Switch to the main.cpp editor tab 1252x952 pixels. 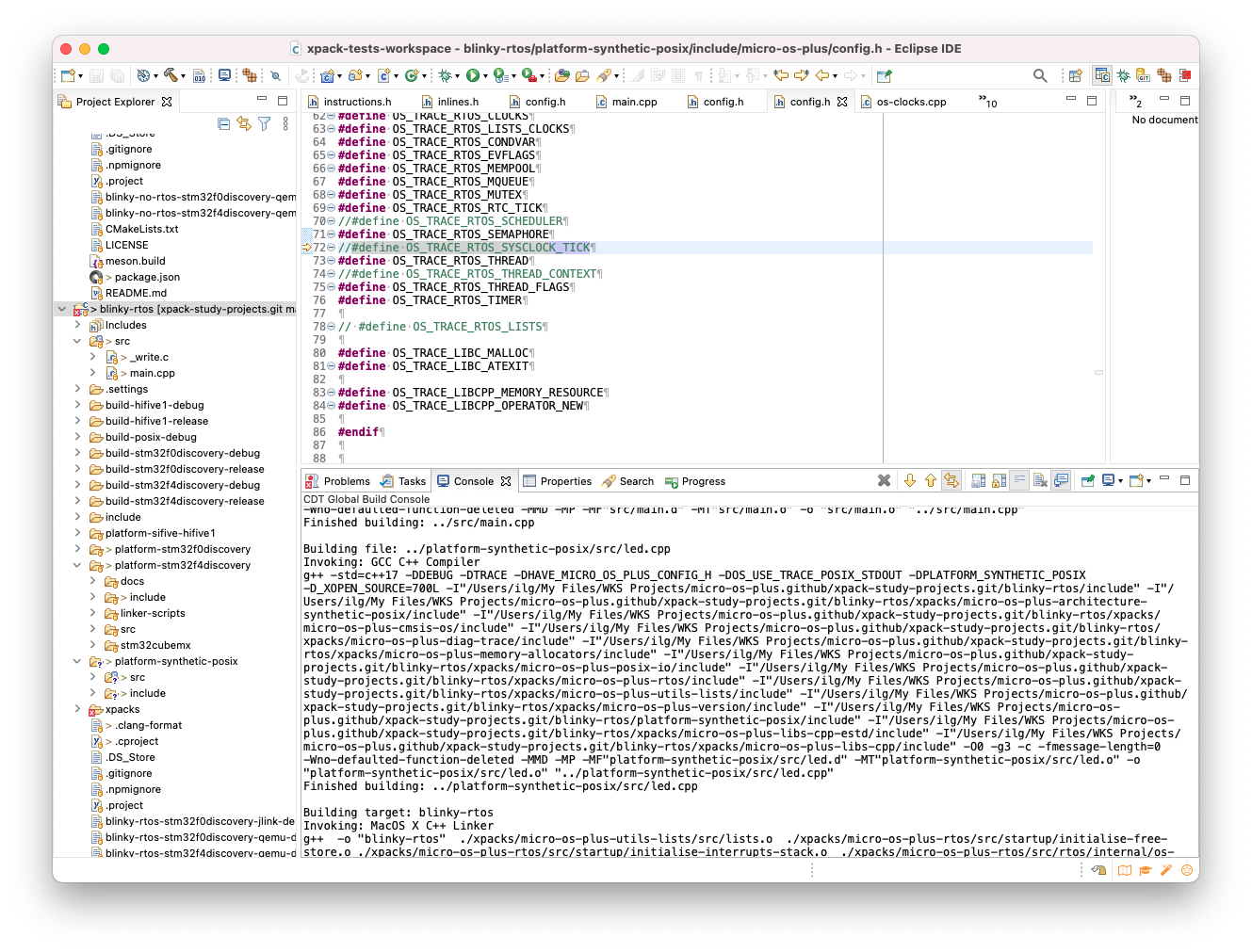pyautogui.click(x=634, y=102)
